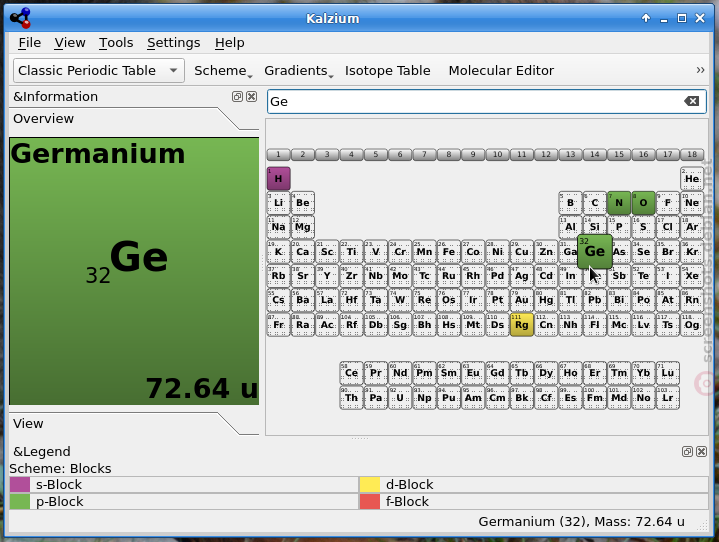Viewport: 719px width, 542px height.
Task: Select the Tungsten (W) element tile
Action: point(400,300)
